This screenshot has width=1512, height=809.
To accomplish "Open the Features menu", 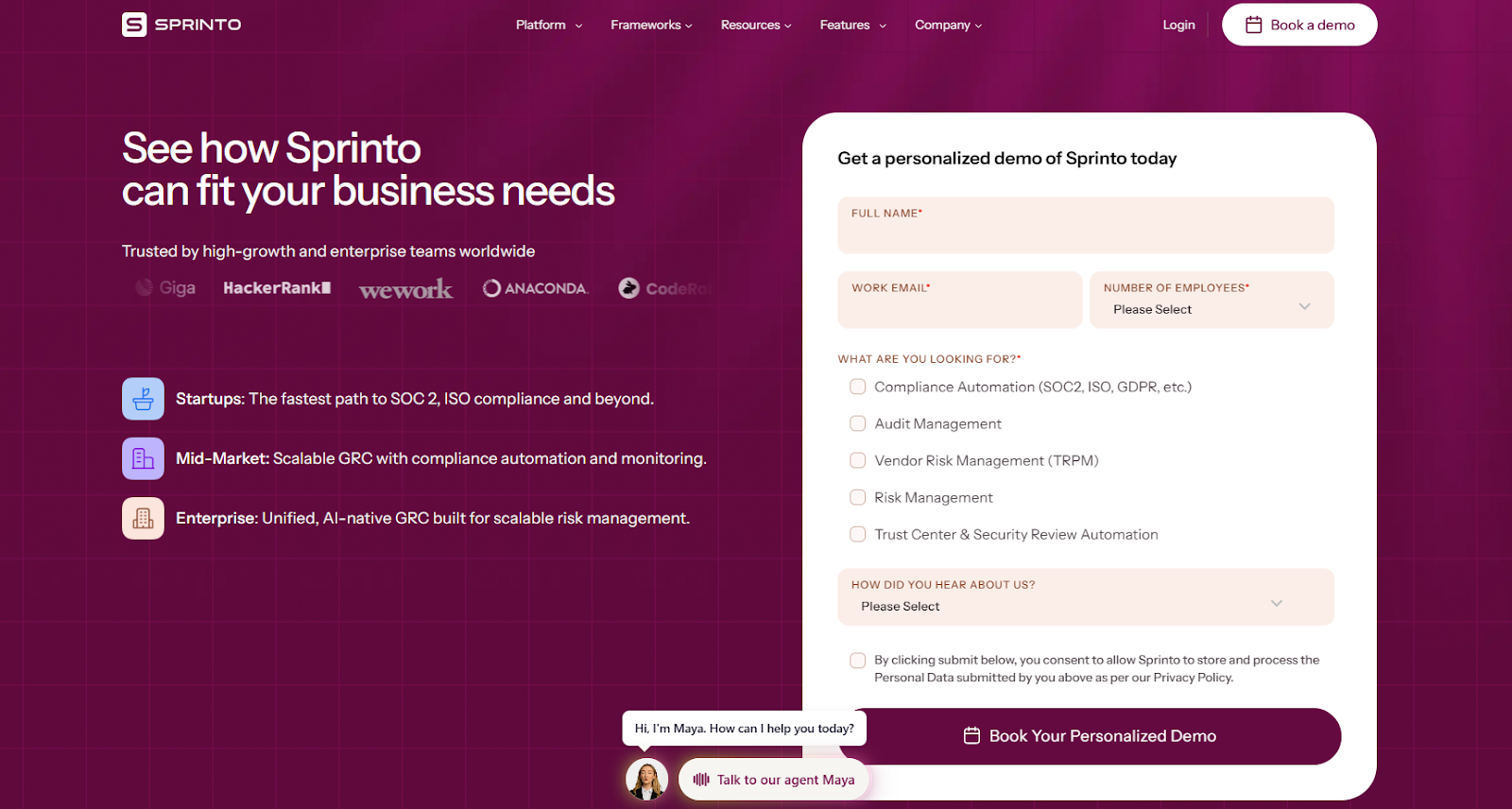I will click(853, 25).
